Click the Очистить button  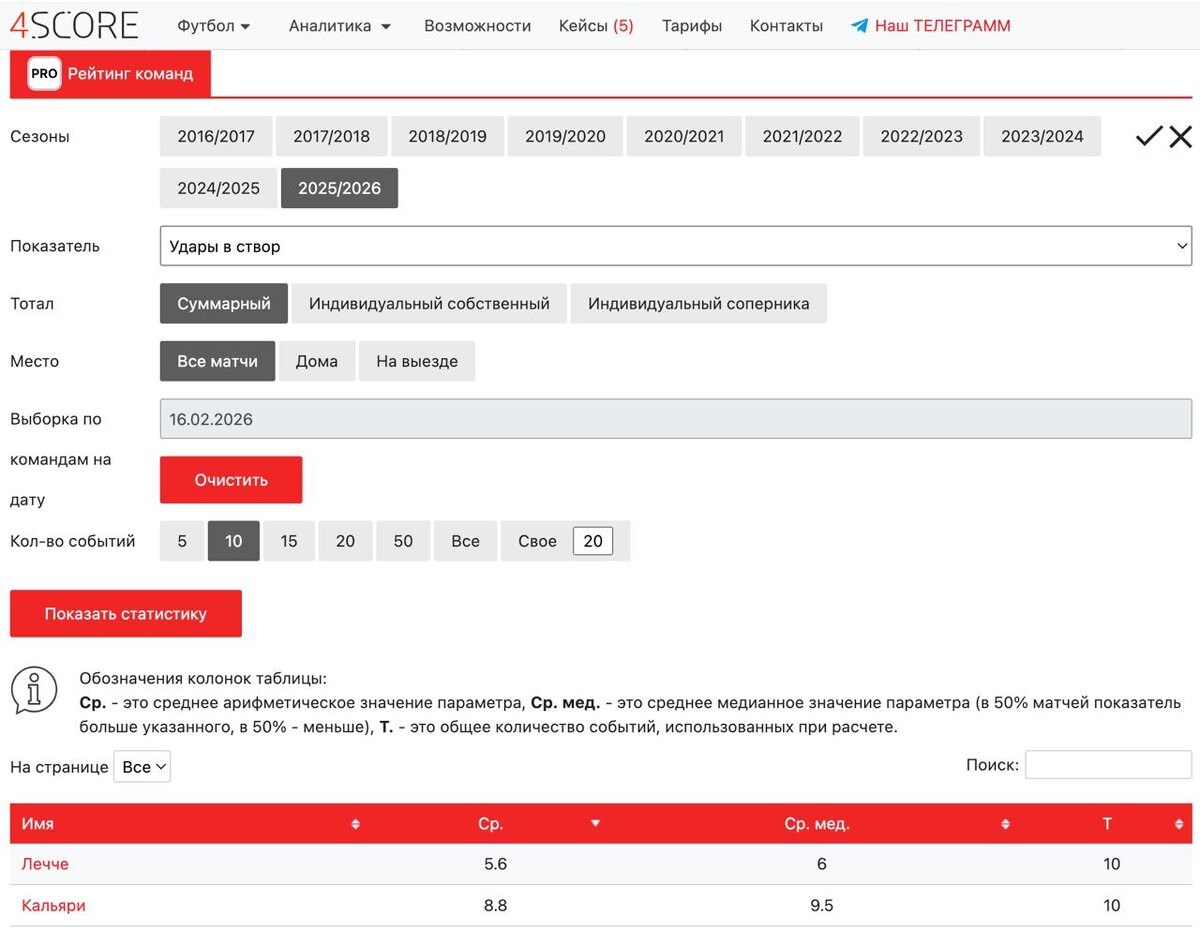click(231, 480)
